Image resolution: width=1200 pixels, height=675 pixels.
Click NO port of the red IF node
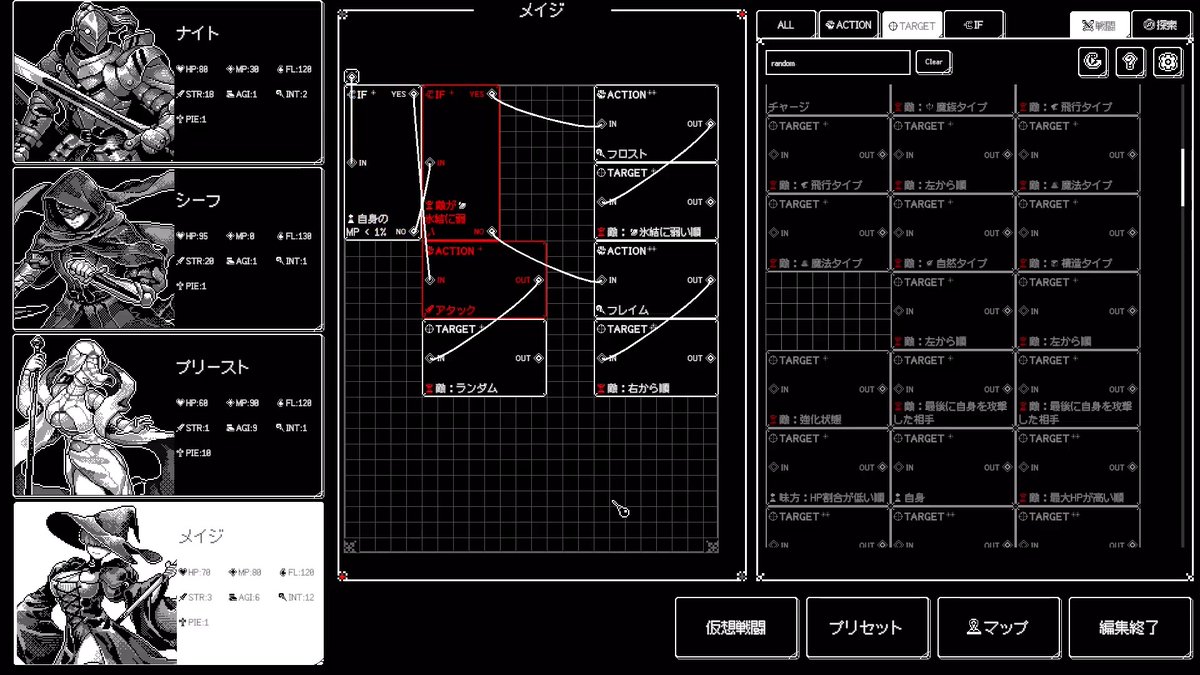(x=492, y=231)
